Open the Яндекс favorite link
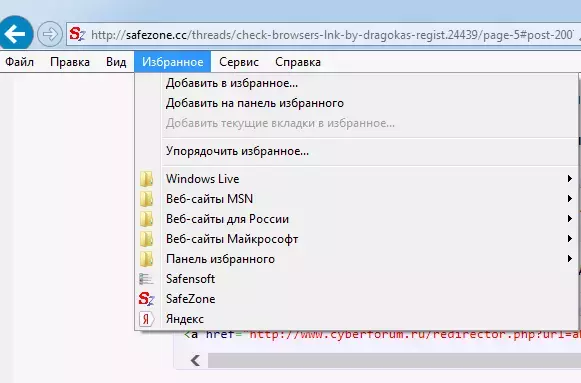 click(x=356, y=319)
